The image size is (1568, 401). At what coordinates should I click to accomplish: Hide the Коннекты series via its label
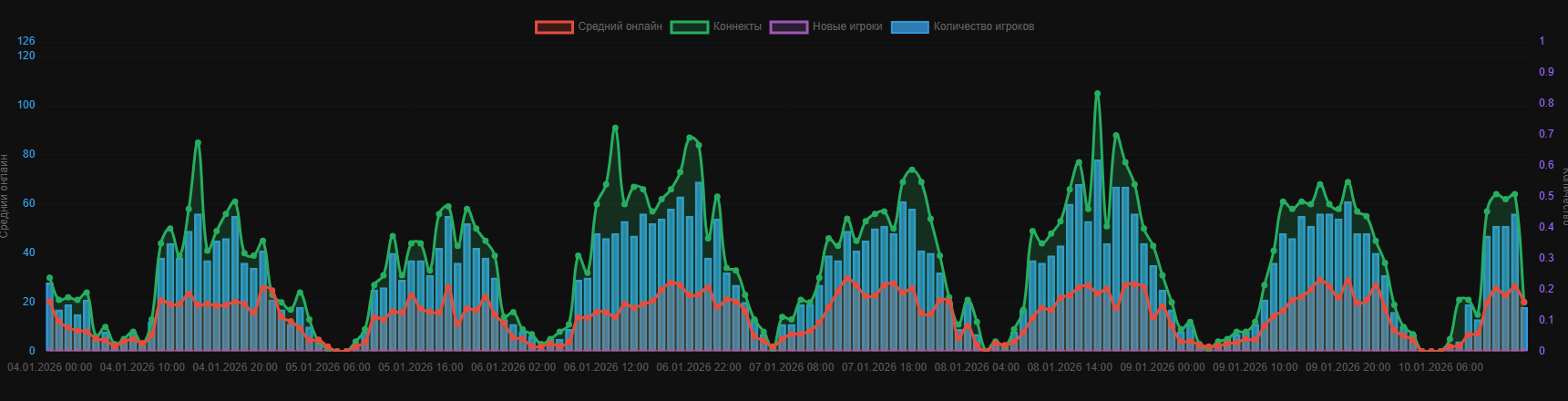[x=737, y=27]
